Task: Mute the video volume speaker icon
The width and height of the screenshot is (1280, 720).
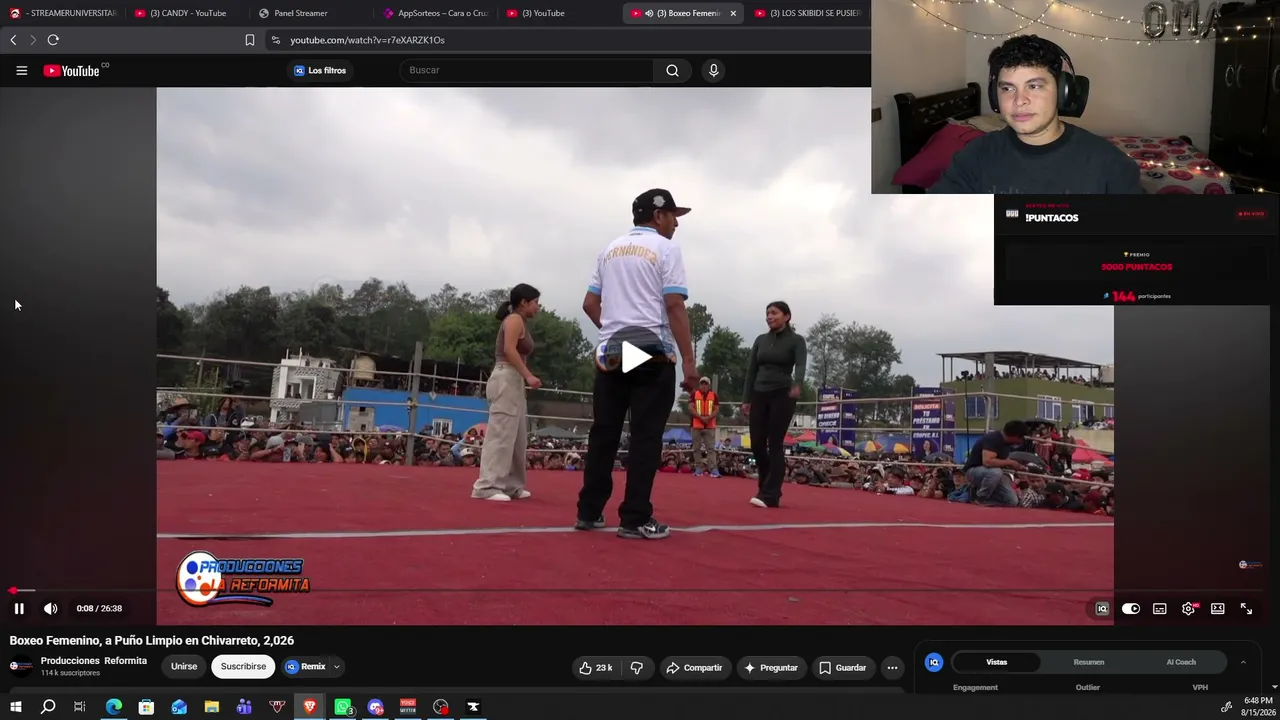Action: click(51, 608)
